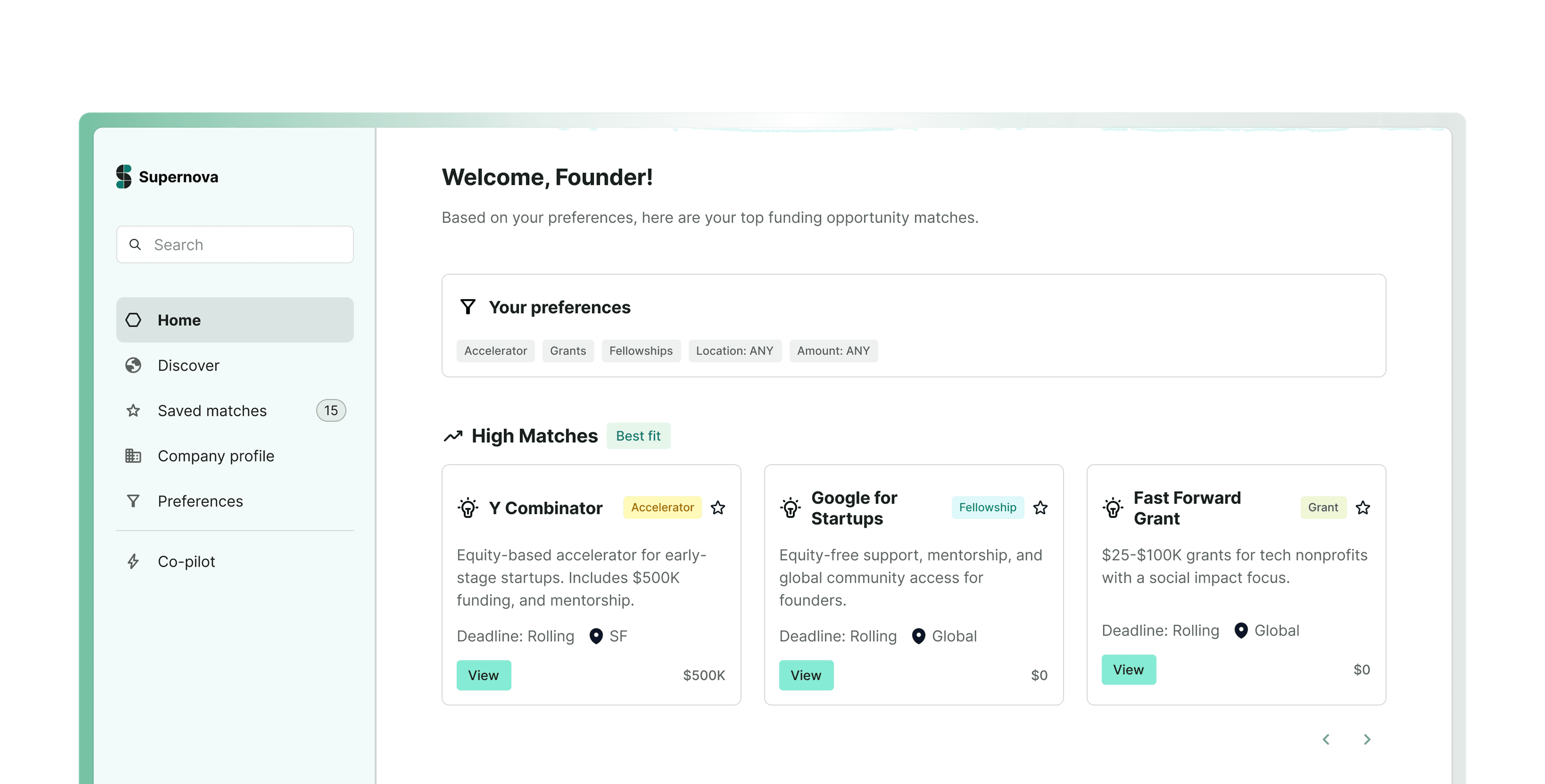Image resolution: width=1545 pixels, height=784 pixels.
Task: Go to previous matches with left chevron
Action: (x=1326, y=740)
